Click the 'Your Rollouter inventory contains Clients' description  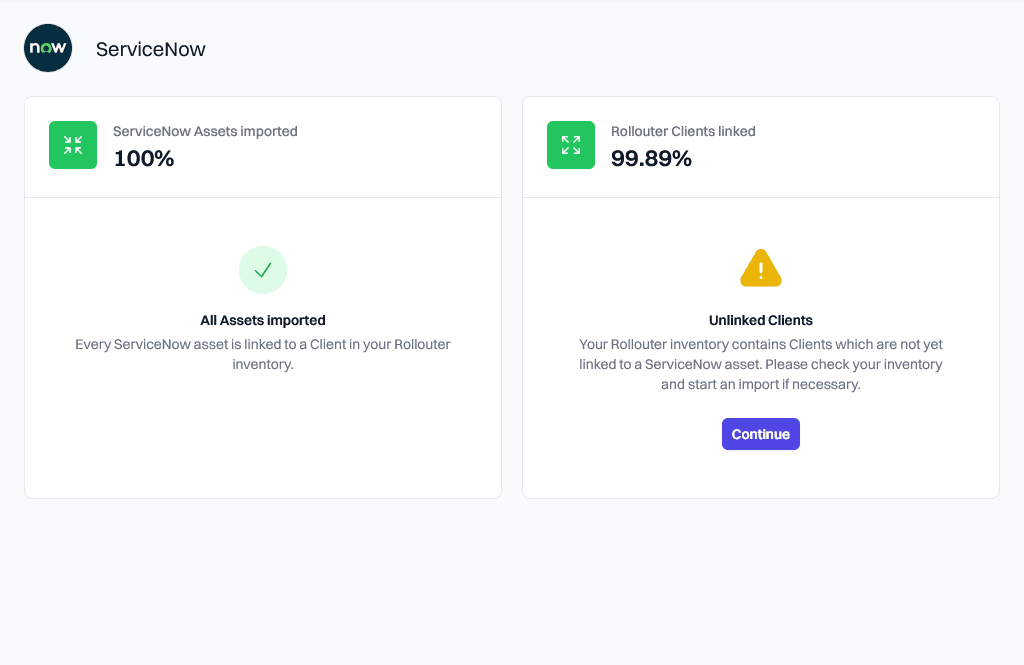coord(761,364)
